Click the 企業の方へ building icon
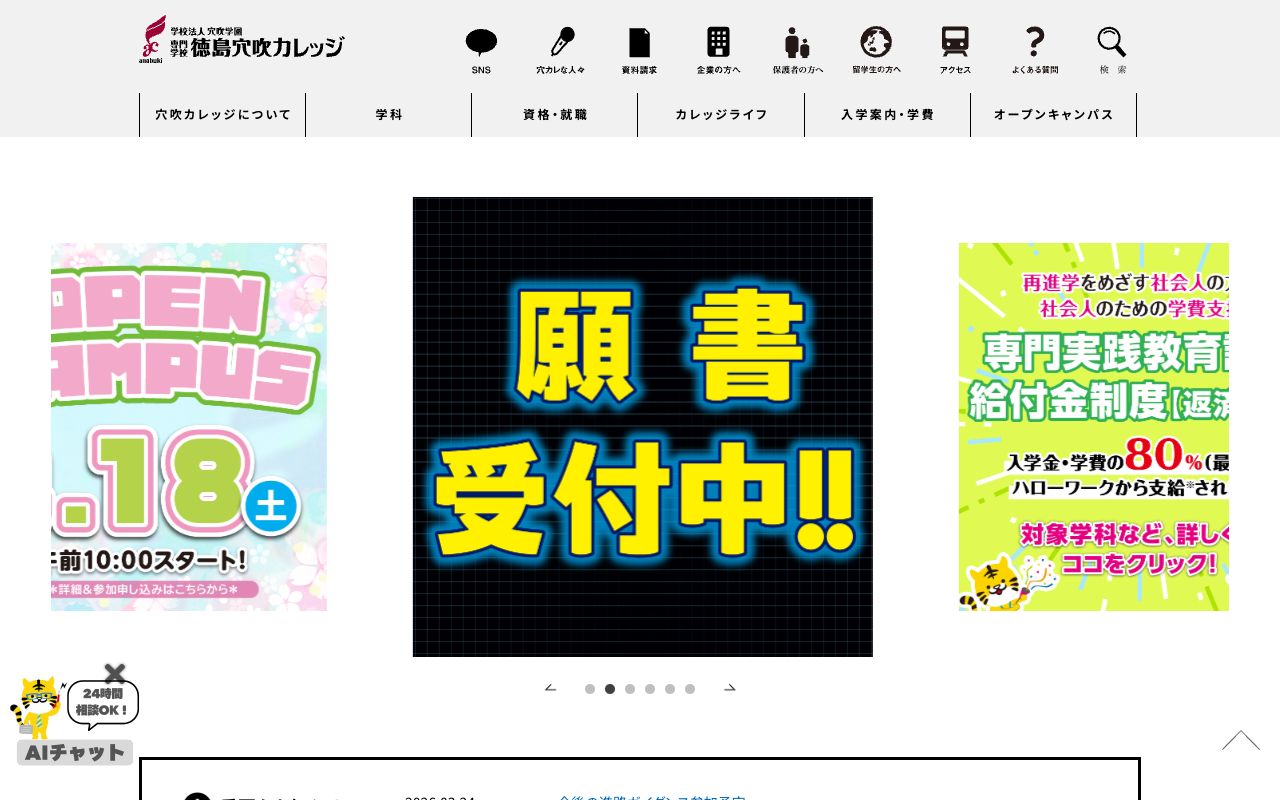 (718, 43)
